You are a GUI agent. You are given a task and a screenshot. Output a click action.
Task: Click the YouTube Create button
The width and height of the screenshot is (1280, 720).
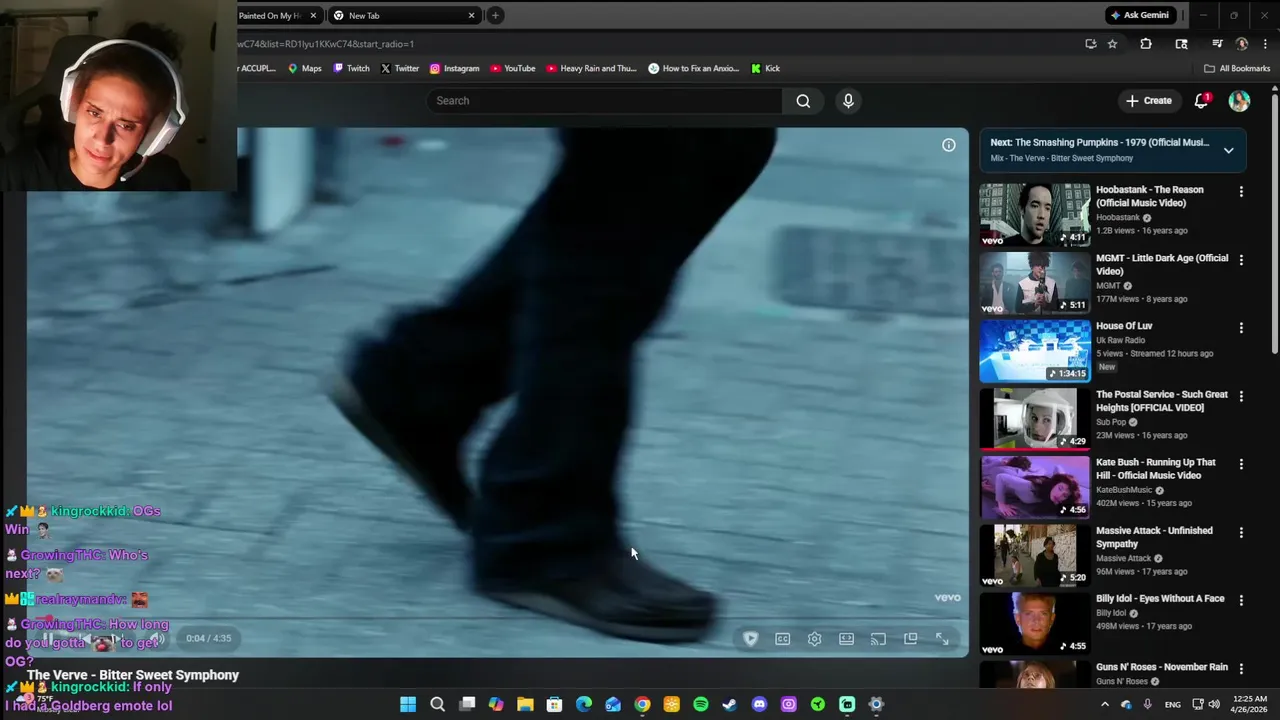pyautogui.click(x=1148, y=101)
